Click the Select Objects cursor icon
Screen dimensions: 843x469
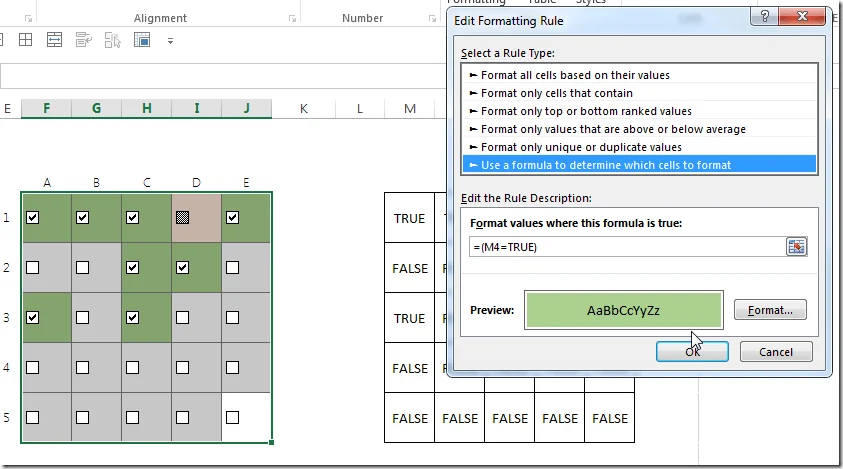click(112, 40)
